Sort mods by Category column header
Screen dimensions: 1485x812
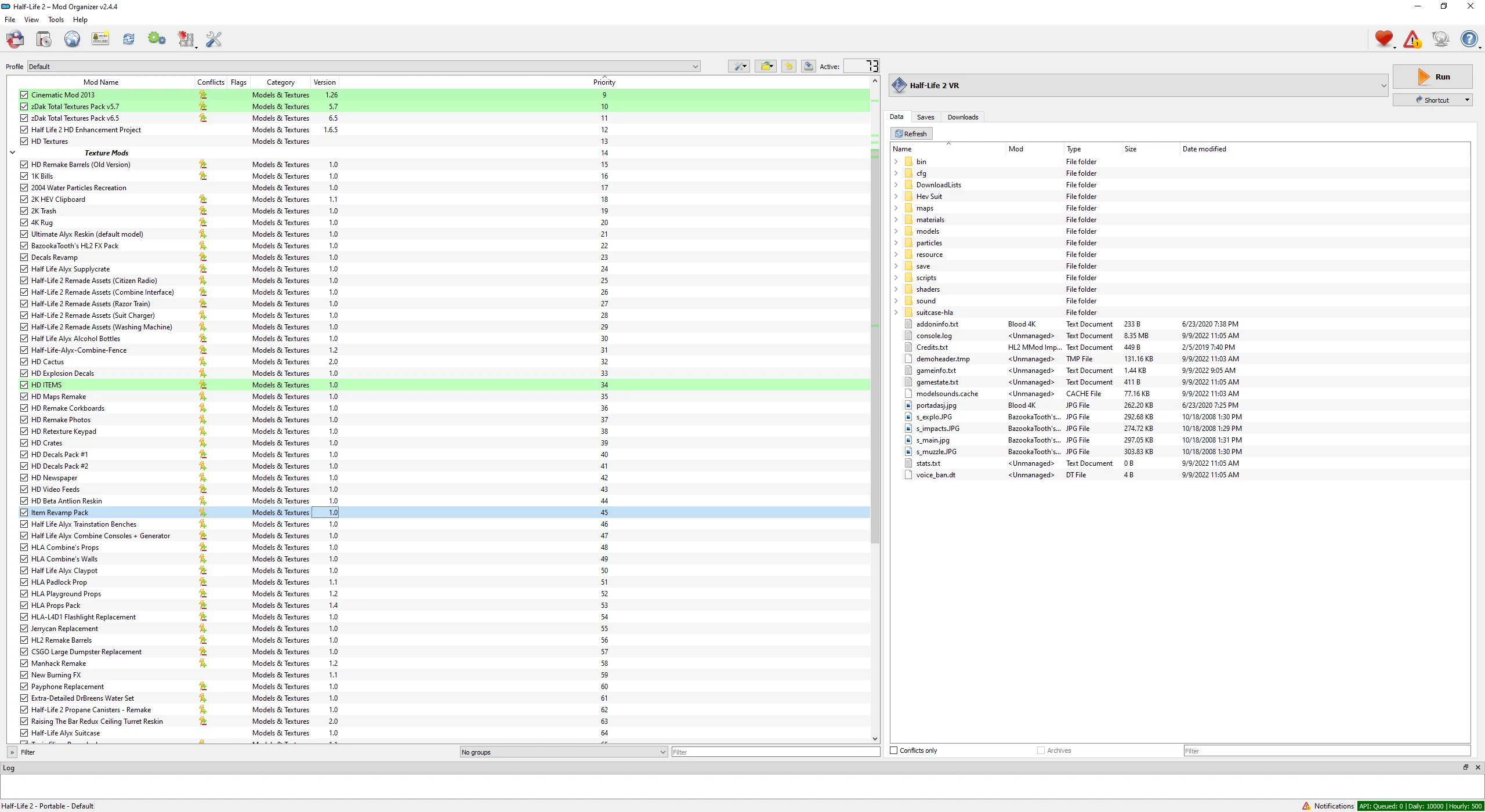281,82
